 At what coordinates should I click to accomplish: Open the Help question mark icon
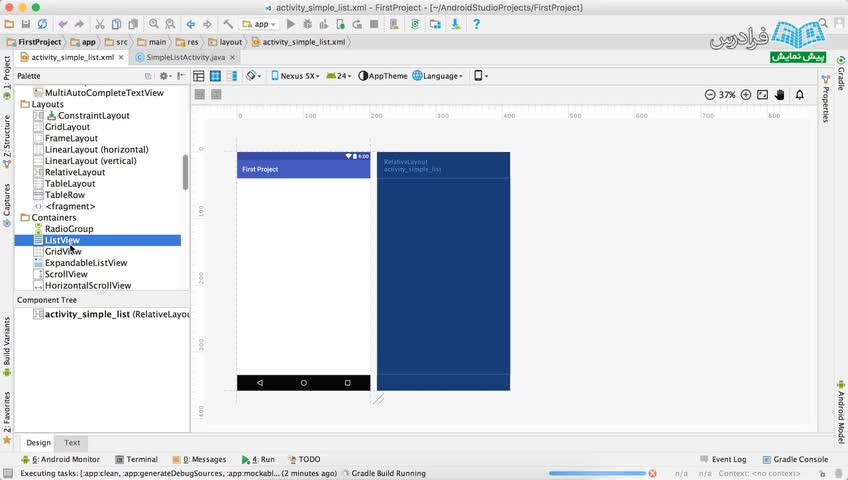point(476,23)
